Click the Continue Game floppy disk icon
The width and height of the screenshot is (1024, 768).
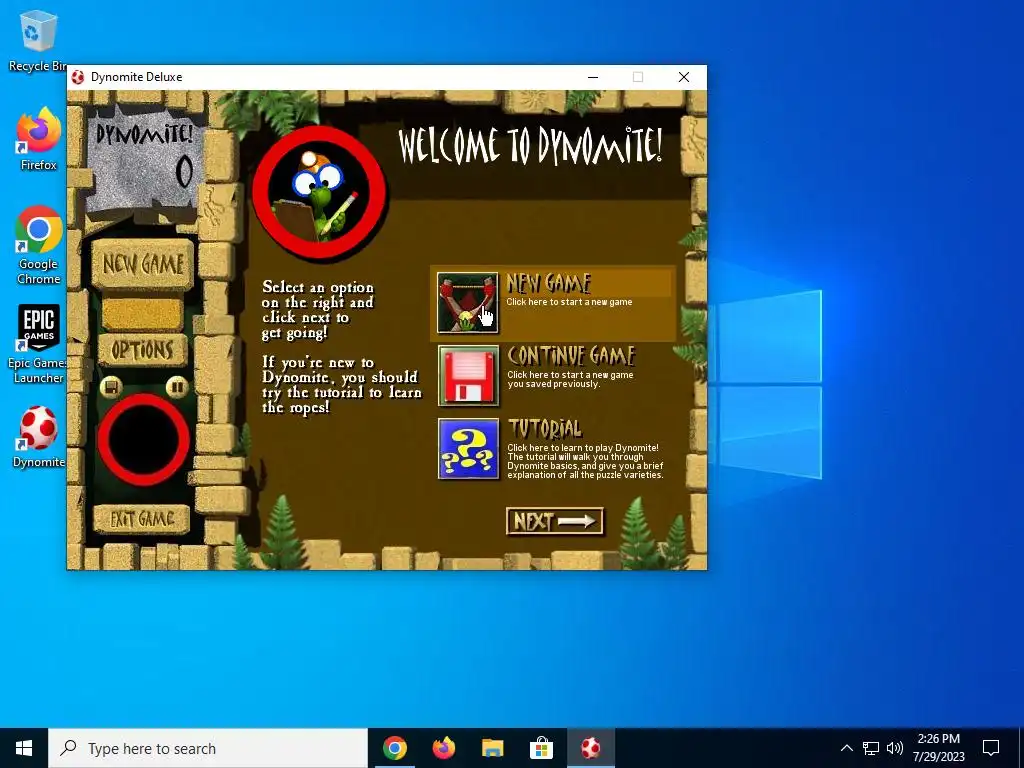pyautogui.click(x=468, y=376)
